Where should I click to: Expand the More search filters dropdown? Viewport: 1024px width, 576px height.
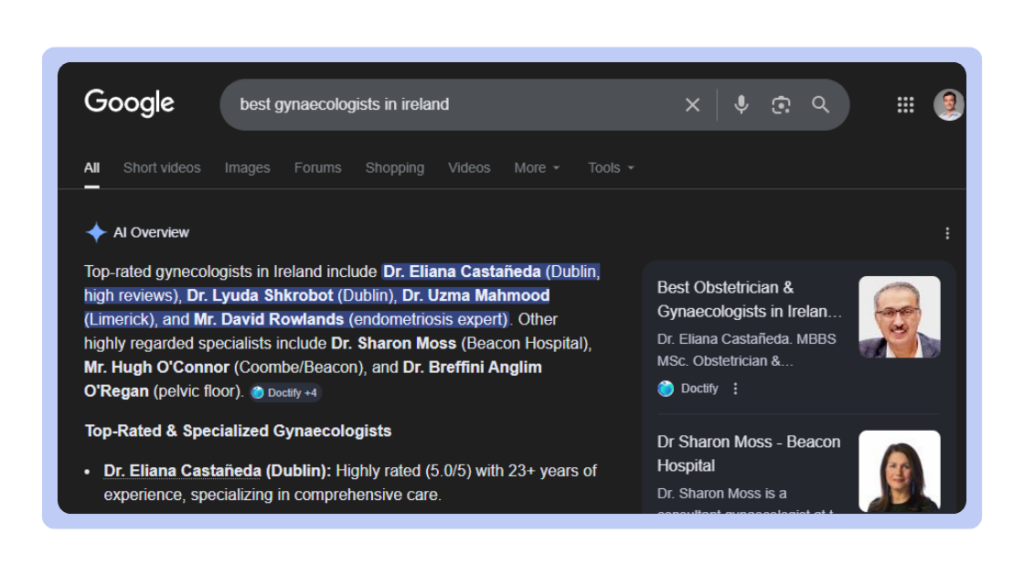[537, 168]
